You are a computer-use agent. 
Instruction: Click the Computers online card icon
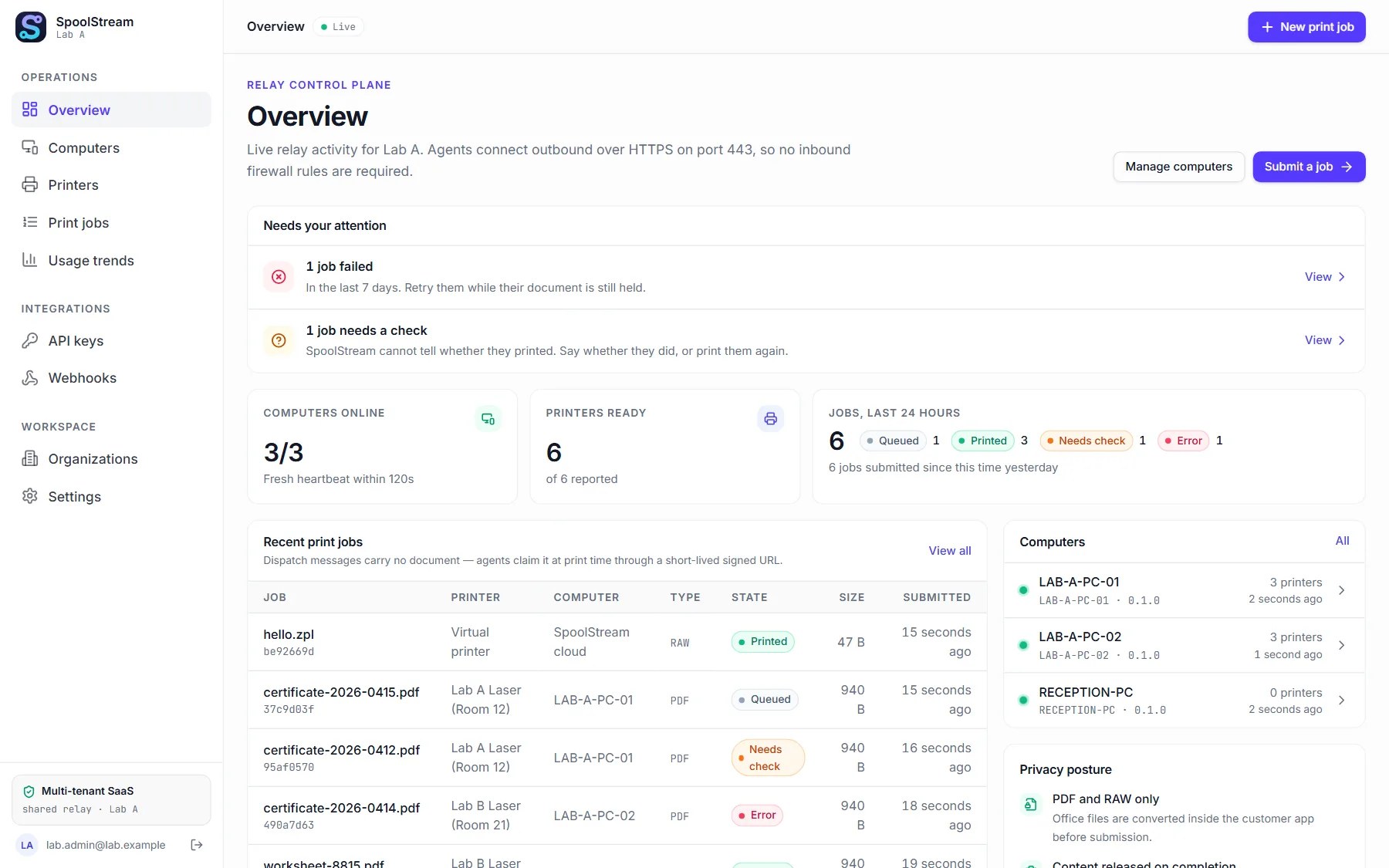pos(488,418)
